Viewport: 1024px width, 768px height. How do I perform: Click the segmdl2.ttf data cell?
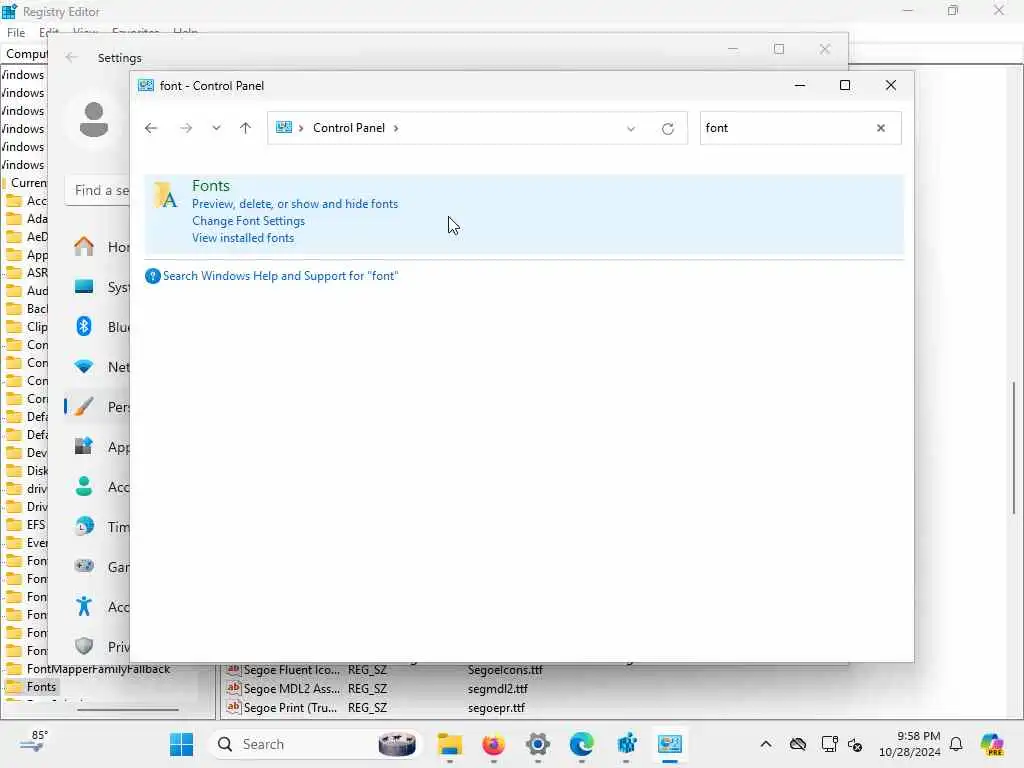coord(498,688)
